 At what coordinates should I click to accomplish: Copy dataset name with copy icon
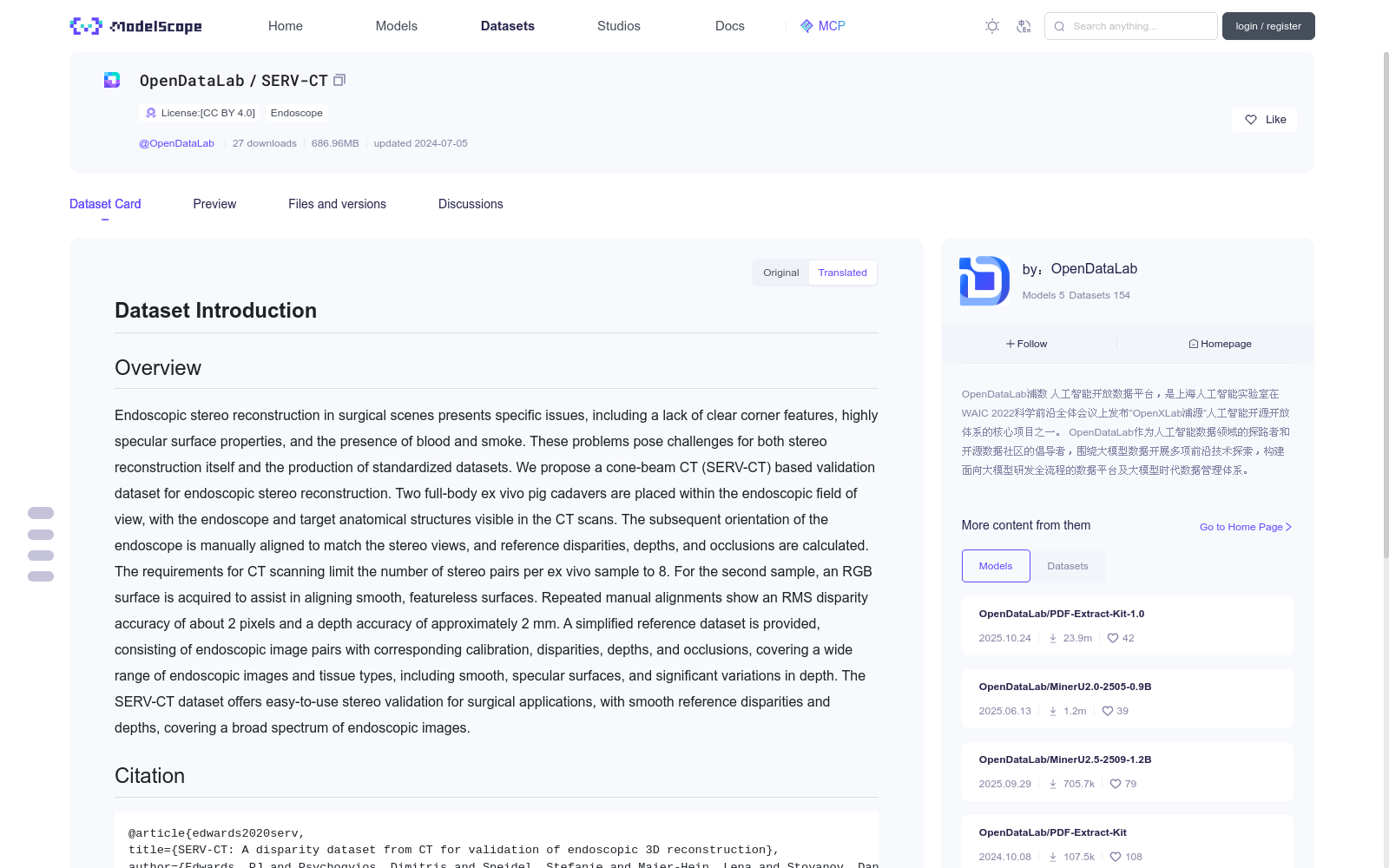[339, 80]
